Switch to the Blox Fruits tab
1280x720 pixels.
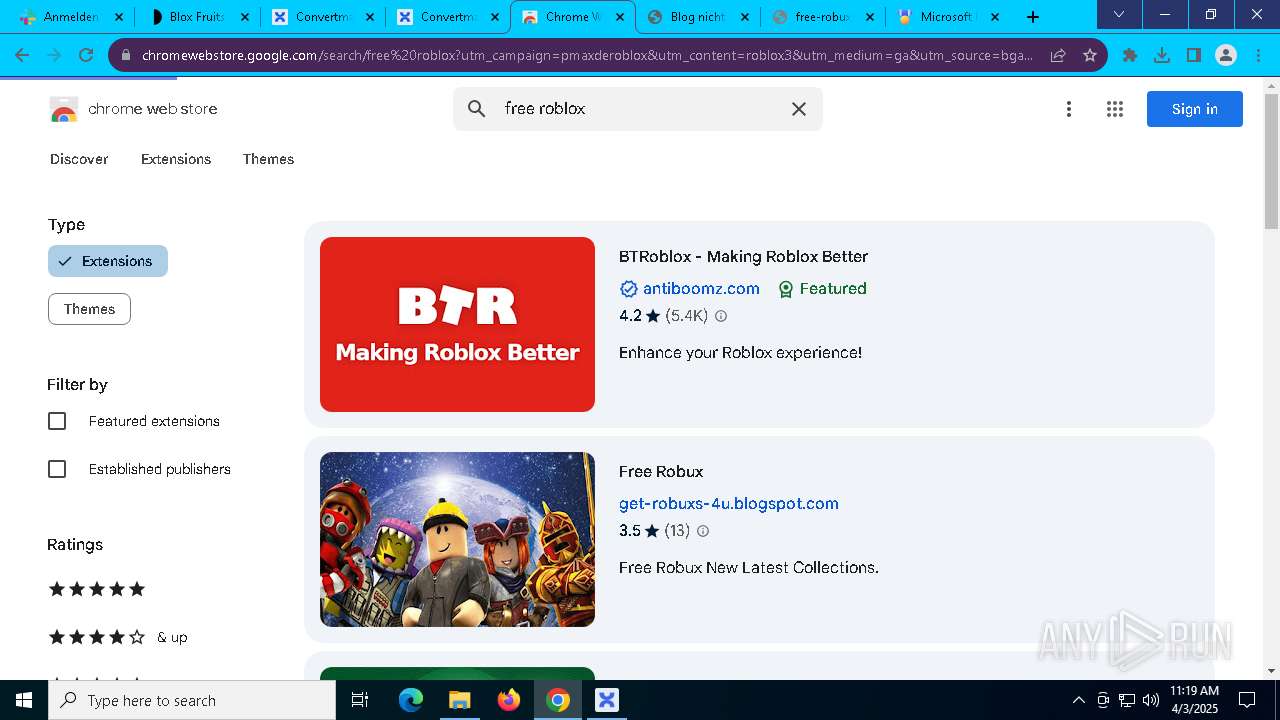[x=197, y=17]
